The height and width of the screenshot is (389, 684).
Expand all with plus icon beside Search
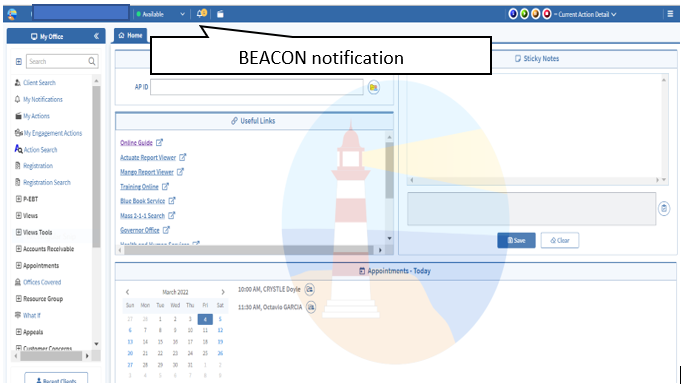tap(19, 61)
